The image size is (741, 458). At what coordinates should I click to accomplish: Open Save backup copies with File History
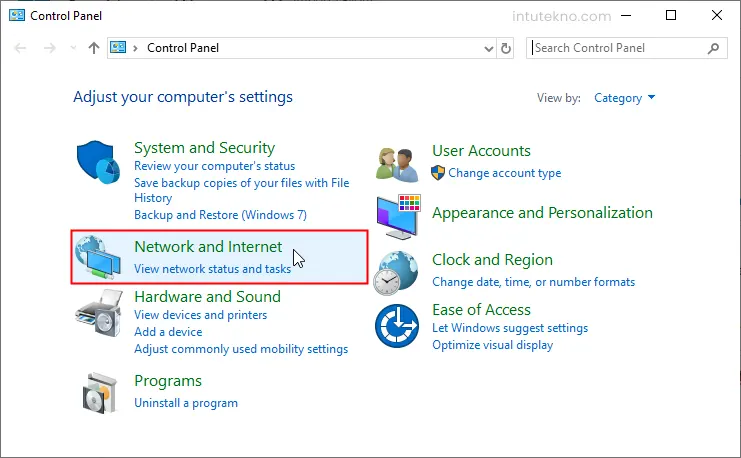[241, 190]
